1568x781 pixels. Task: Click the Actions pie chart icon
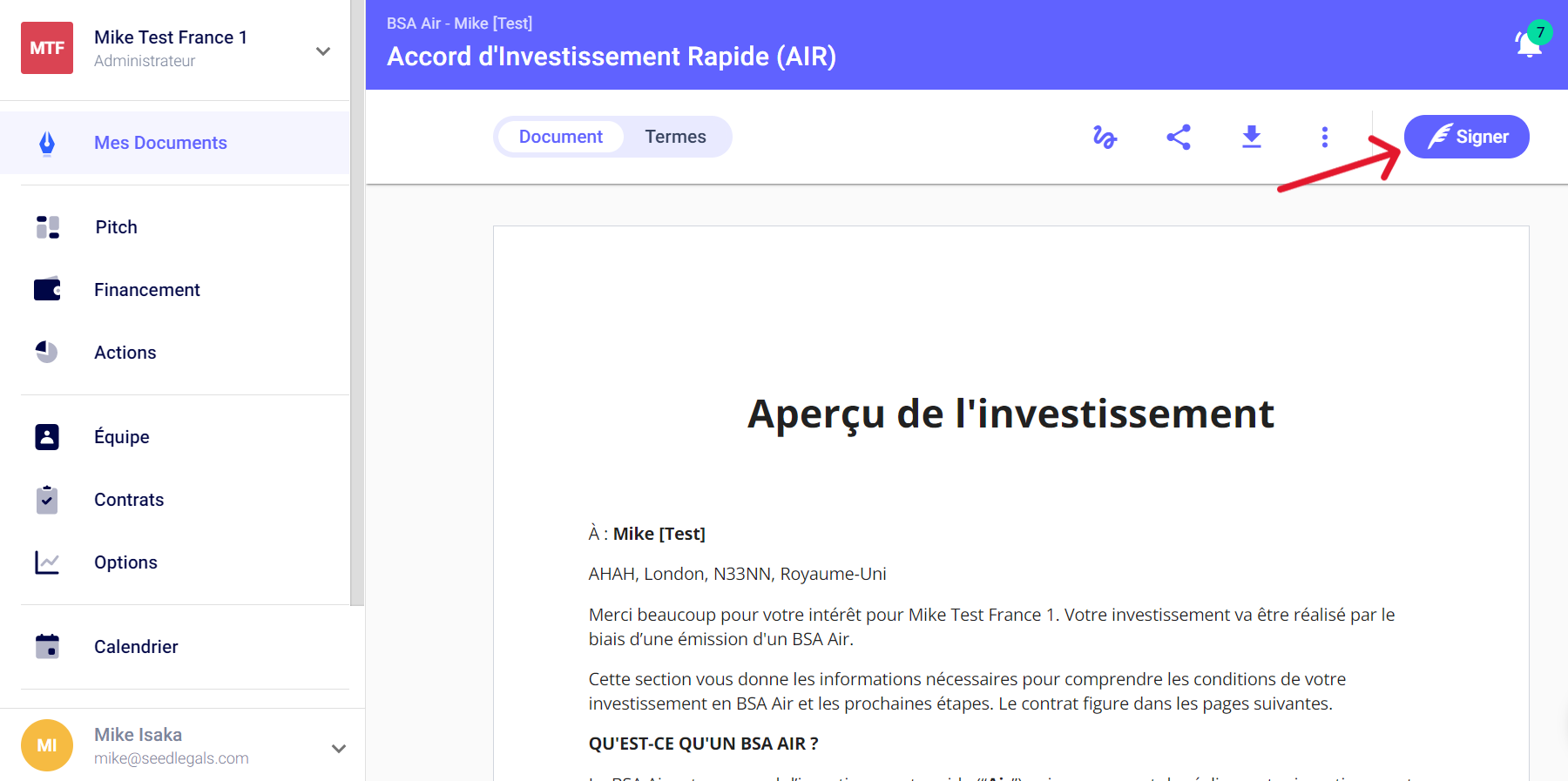tap(47, 353)
